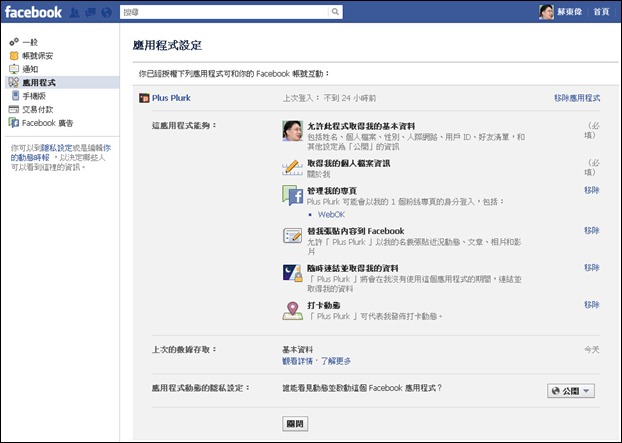The width and height of the screenshot is (622, 443).
Task: Click the search magnifier icon
Action: (335, 12)
